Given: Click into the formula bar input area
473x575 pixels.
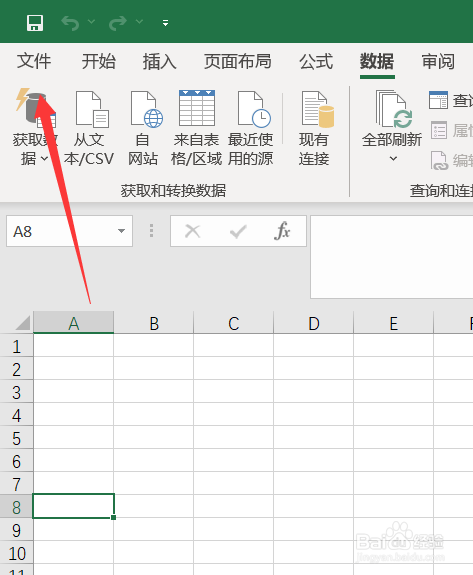Looking at the screenshot, I should click(392, 257).
